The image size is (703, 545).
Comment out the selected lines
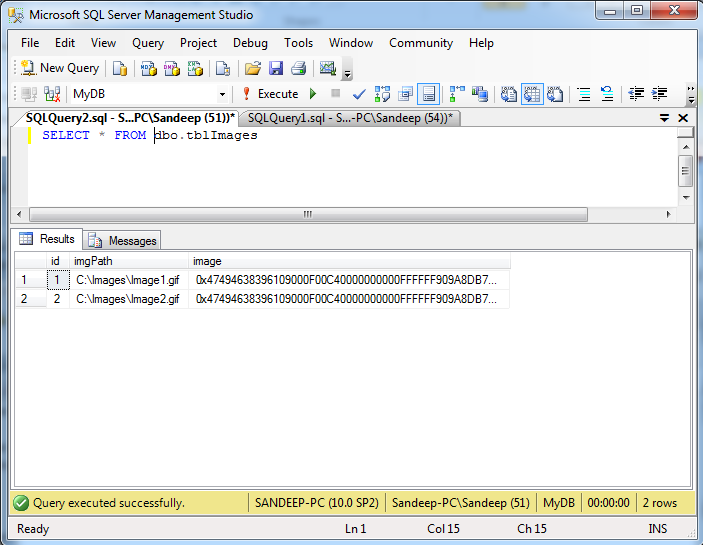click(584, 94)
